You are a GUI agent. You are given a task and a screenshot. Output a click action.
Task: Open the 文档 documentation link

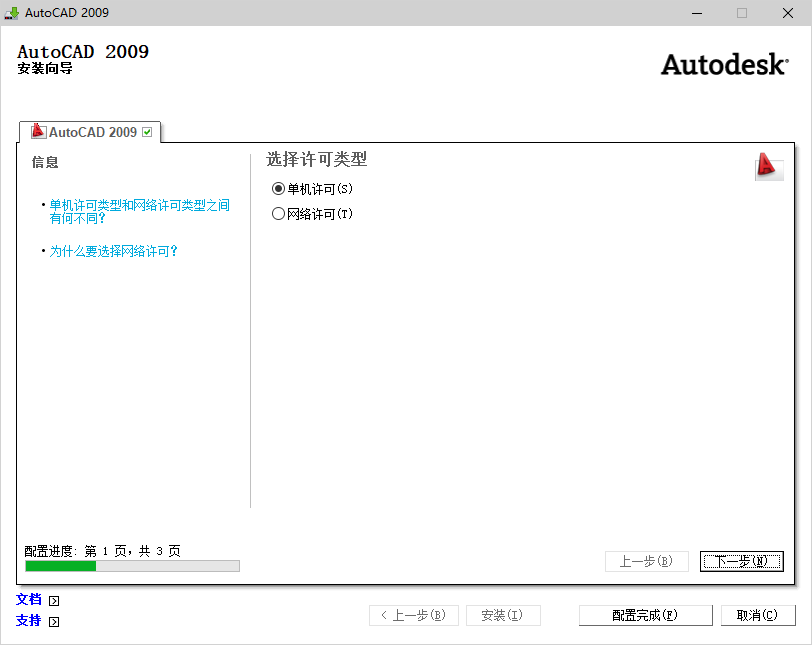pyautogui.click(x=27, y=599)
